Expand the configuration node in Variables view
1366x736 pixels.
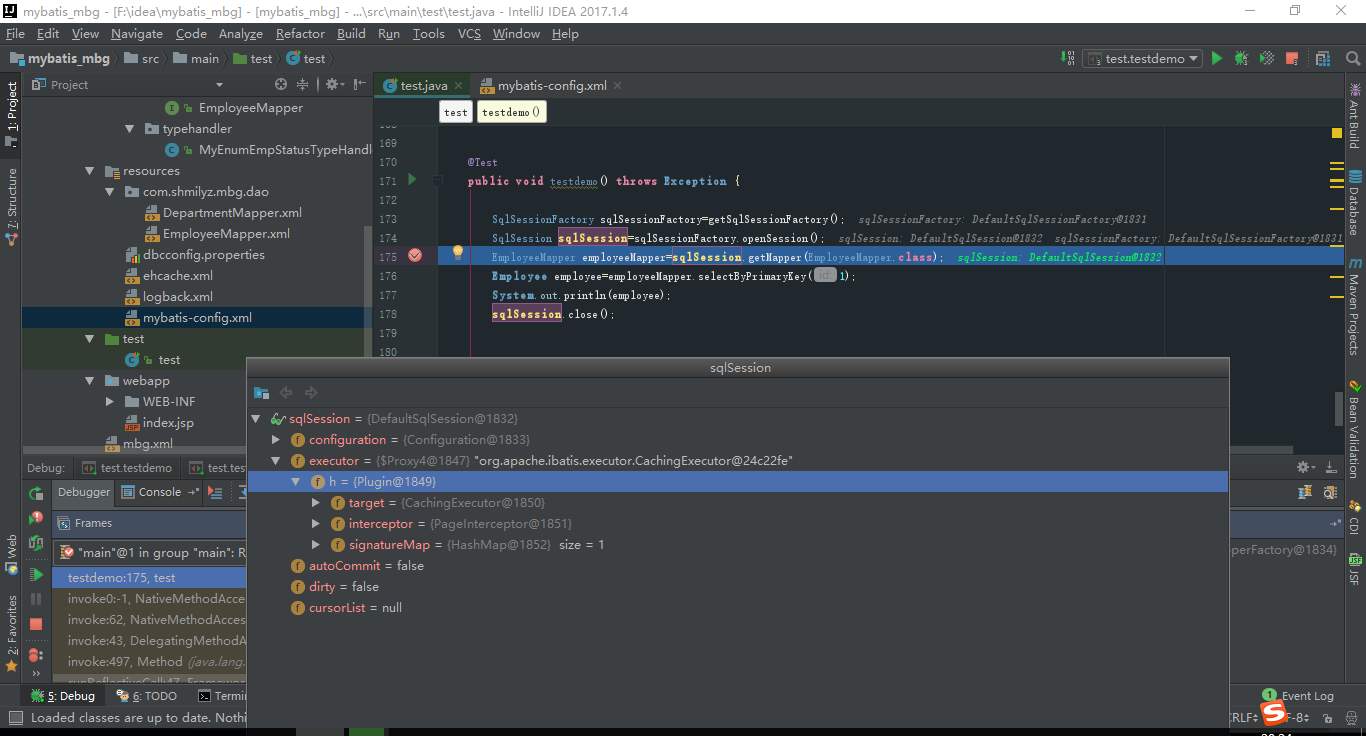[x=276, y=439]
